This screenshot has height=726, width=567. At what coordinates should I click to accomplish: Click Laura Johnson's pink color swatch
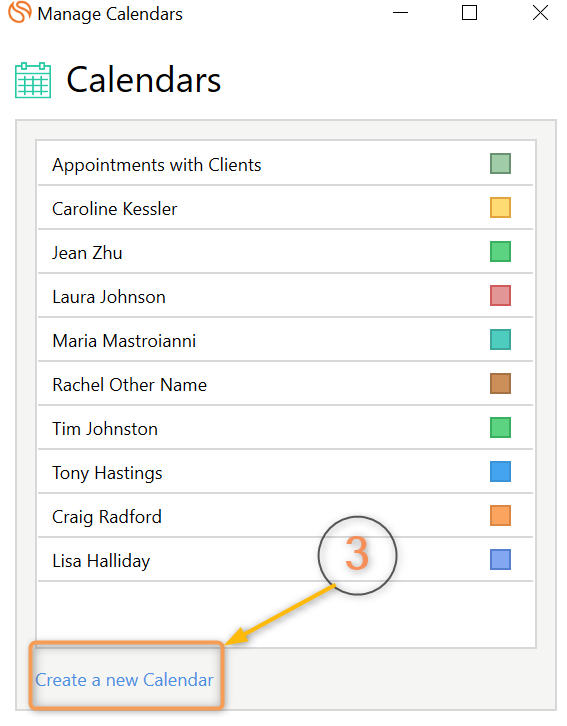pos(500,295)
